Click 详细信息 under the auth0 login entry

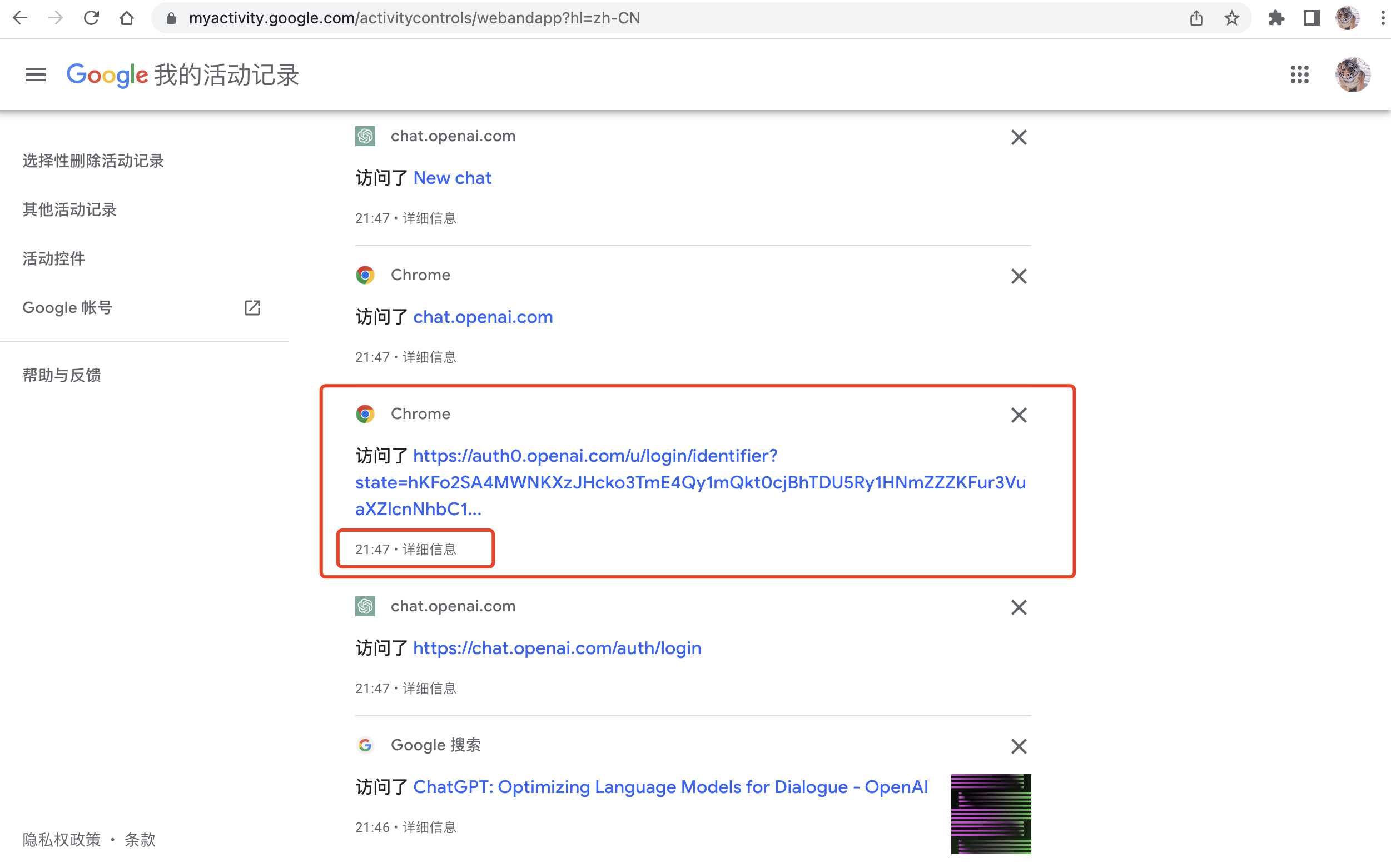429,550
